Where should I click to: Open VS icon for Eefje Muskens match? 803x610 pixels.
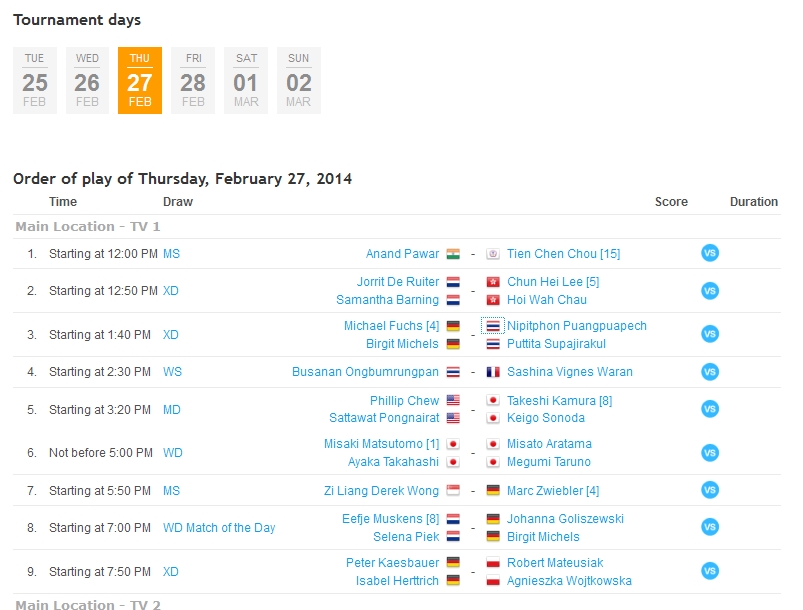pyautogui.click(x=710, y=527)
